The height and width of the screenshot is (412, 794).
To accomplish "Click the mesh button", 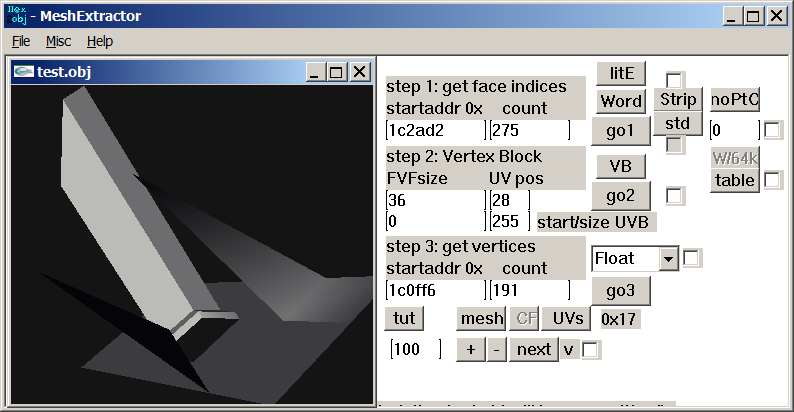I will coord(482,318).
